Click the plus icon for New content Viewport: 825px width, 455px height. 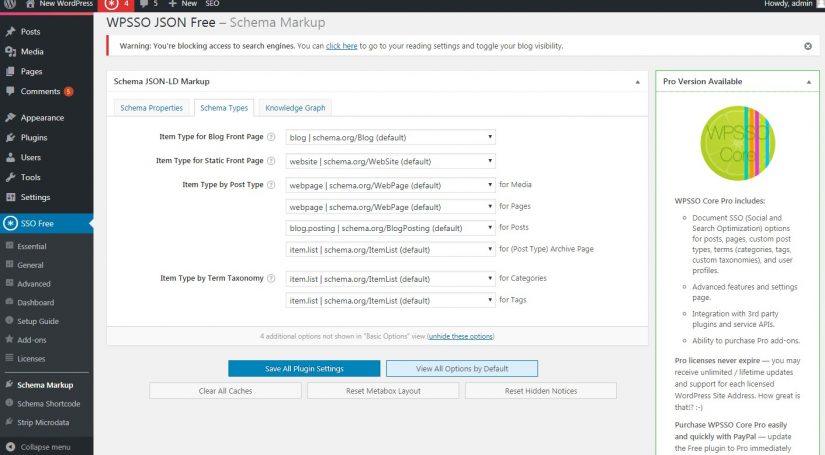pos(172,4)
